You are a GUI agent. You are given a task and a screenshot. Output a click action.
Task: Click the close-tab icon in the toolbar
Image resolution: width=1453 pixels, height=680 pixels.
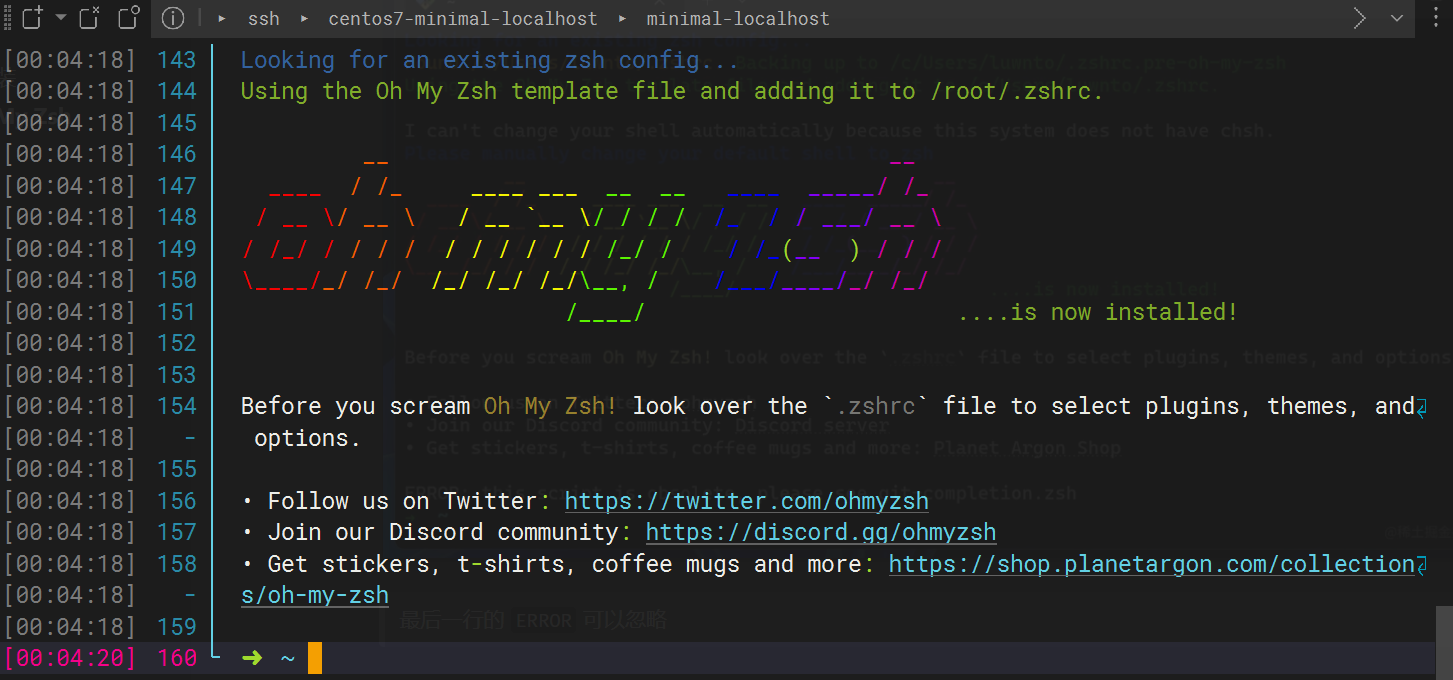click(x=89, y=17)
